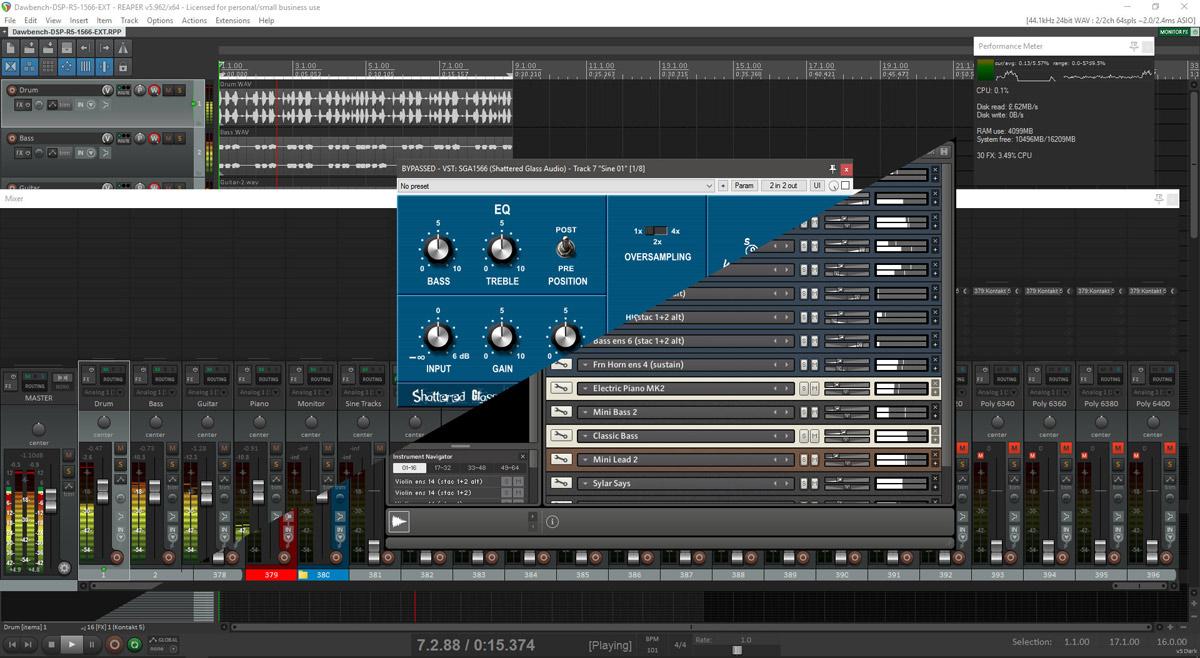Open the FX chain for the Drum track
This screenshot has height=658, width=1200.
coord(20,104)
